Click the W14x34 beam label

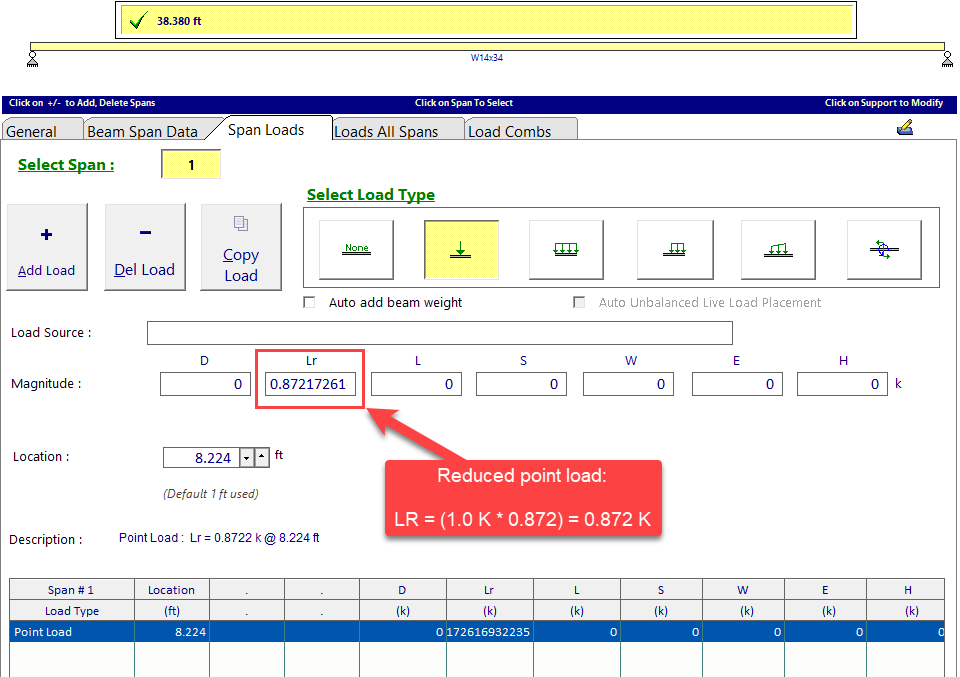click(x=487, y=58)
